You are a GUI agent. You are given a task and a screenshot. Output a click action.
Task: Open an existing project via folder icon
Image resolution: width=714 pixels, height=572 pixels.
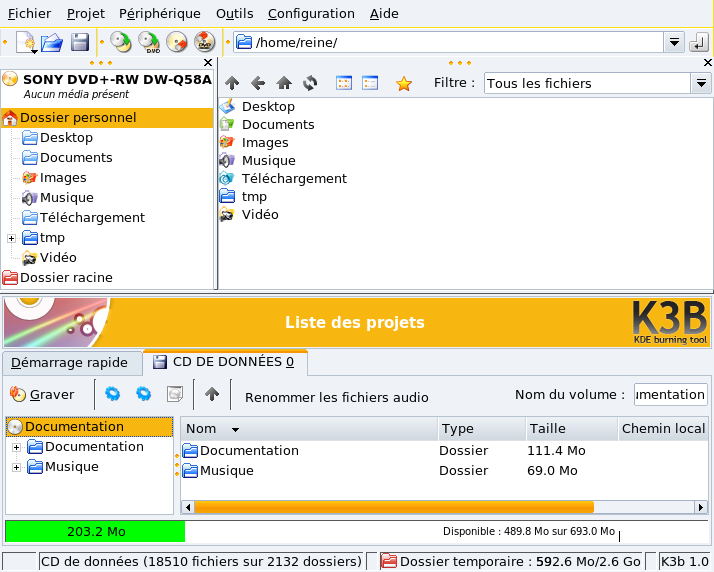click(52, 42)
